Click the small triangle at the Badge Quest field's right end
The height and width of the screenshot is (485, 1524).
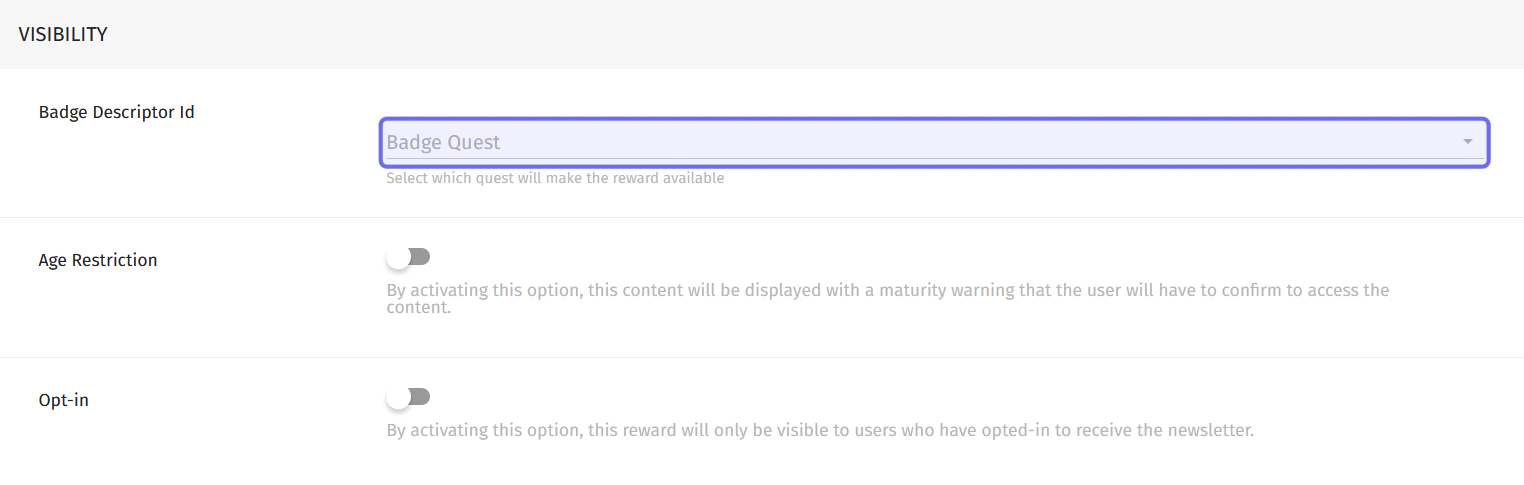tap(1467, 142)
